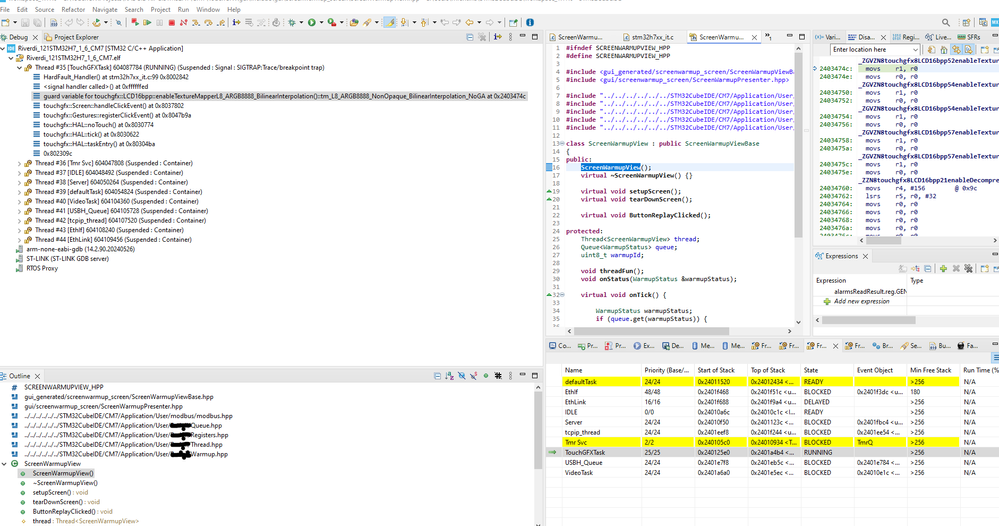Select alarmsReadResult.reg.GEN expression row
Viewport: 999px width, 526px height.
pos(870,292)
